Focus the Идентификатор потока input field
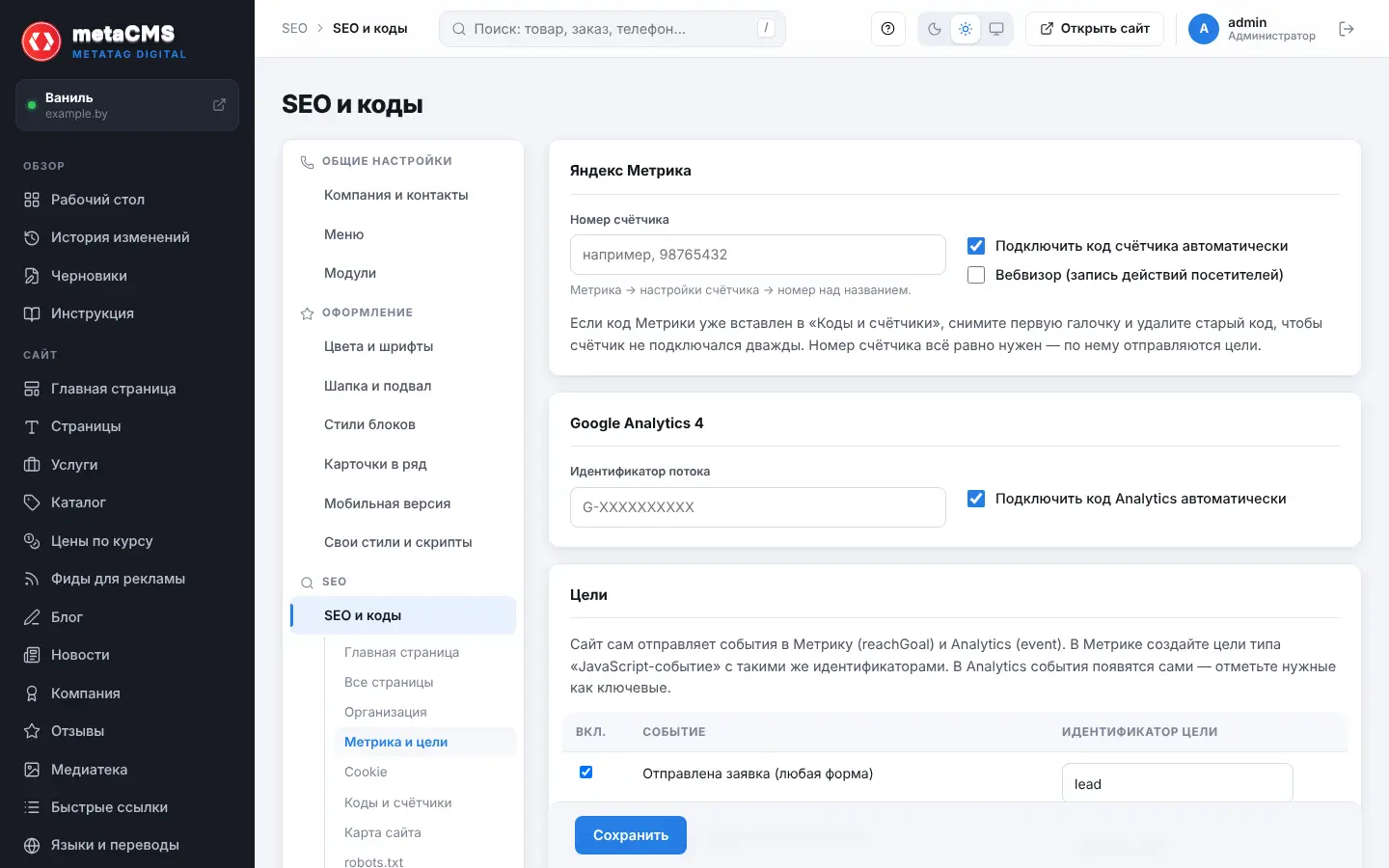Image resolution: width=1389 pixels, height=868 pixels. 758,507
